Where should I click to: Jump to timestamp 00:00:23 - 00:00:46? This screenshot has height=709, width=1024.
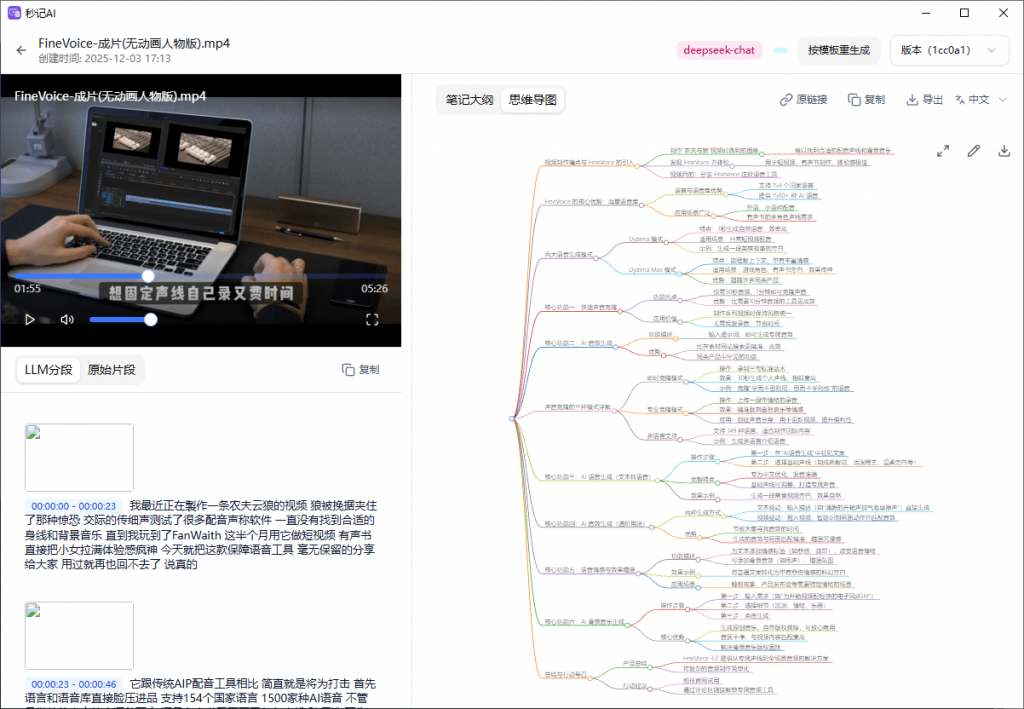74,685
